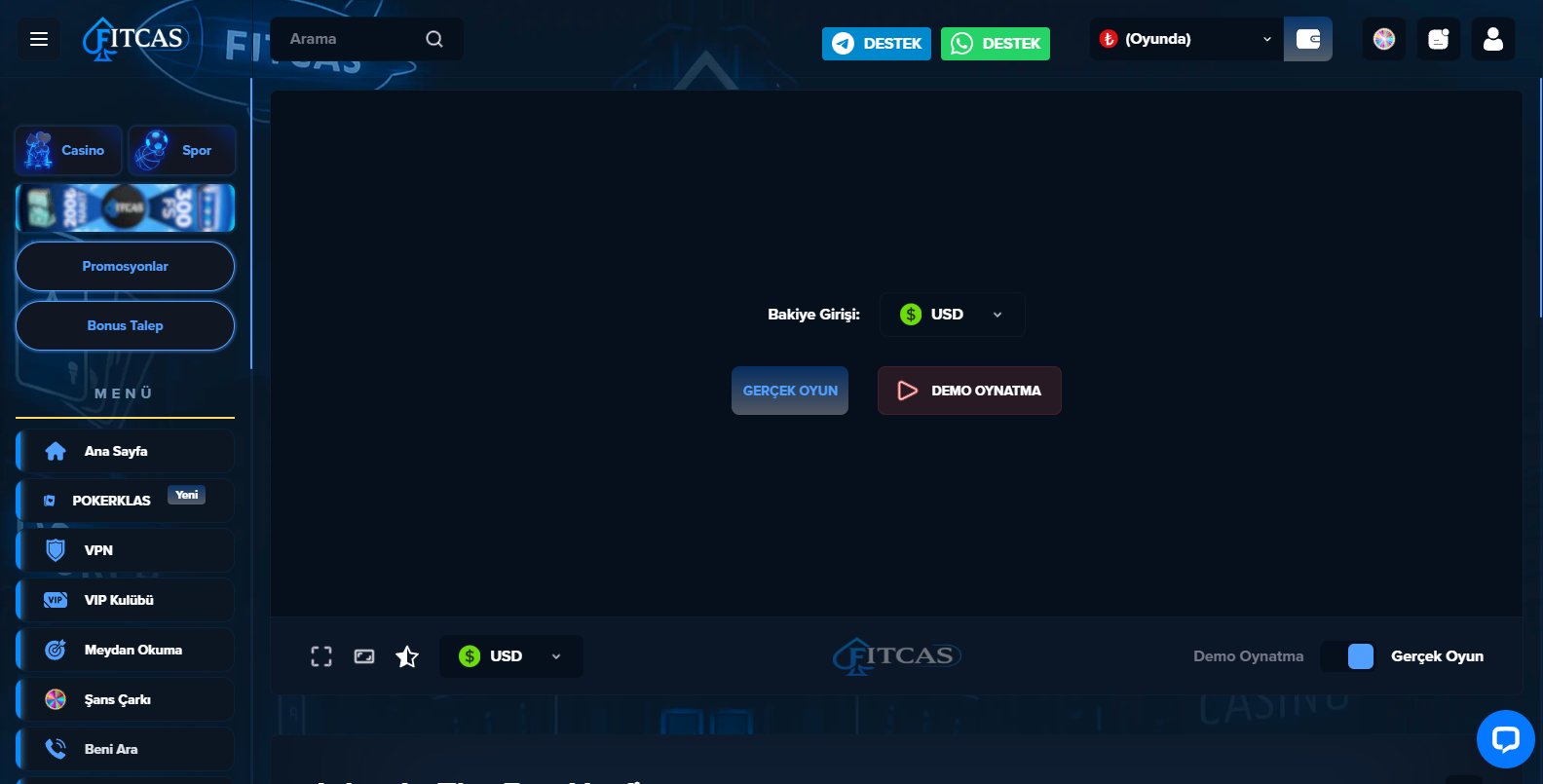
Task: Open the hamburger menu icon
Action: point(39,39)
